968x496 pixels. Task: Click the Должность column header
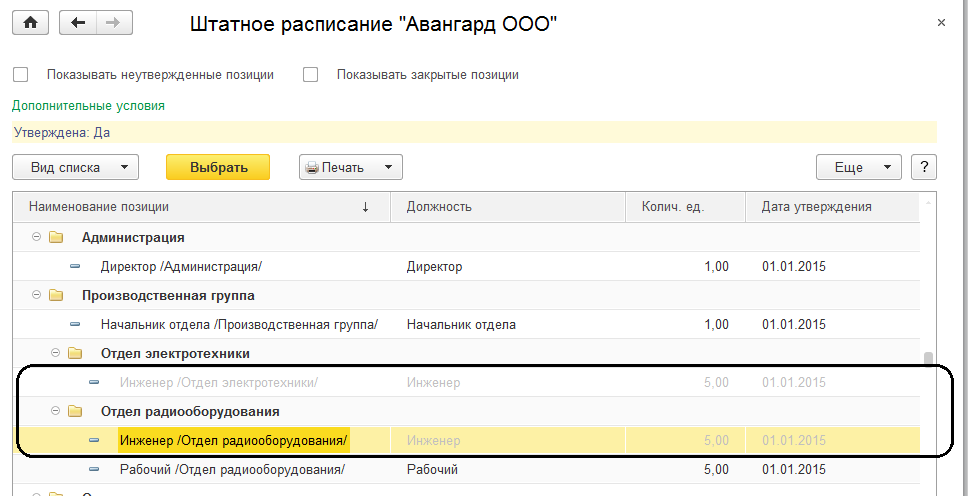point(439,207)
